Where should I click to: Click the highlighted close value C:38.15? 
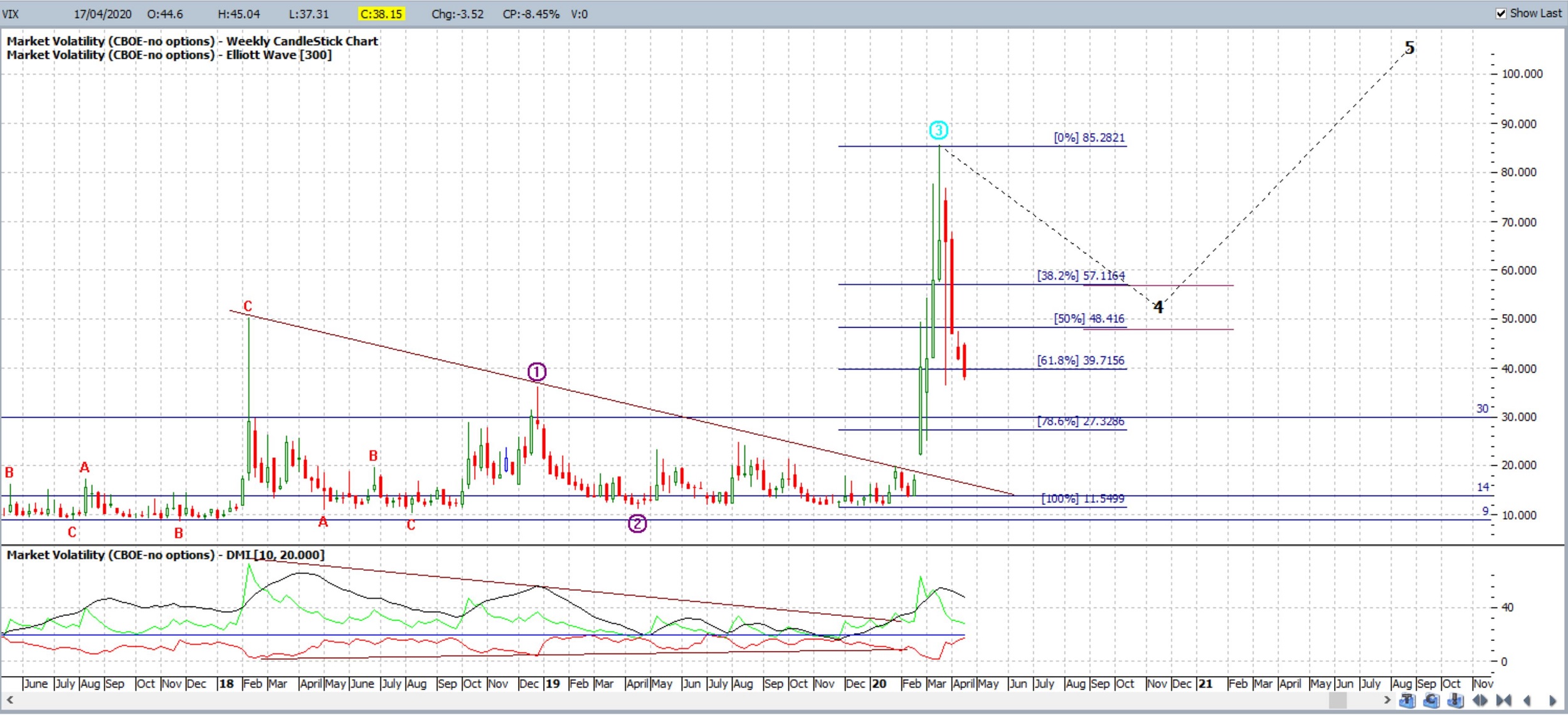(381, 14)
